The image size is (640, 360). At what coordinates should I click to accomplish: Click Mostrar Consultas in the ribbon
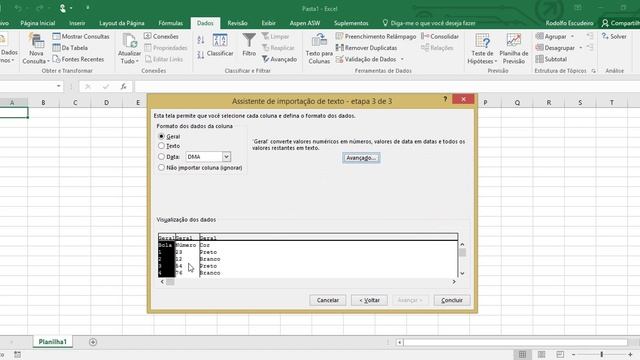pos(81,36)
